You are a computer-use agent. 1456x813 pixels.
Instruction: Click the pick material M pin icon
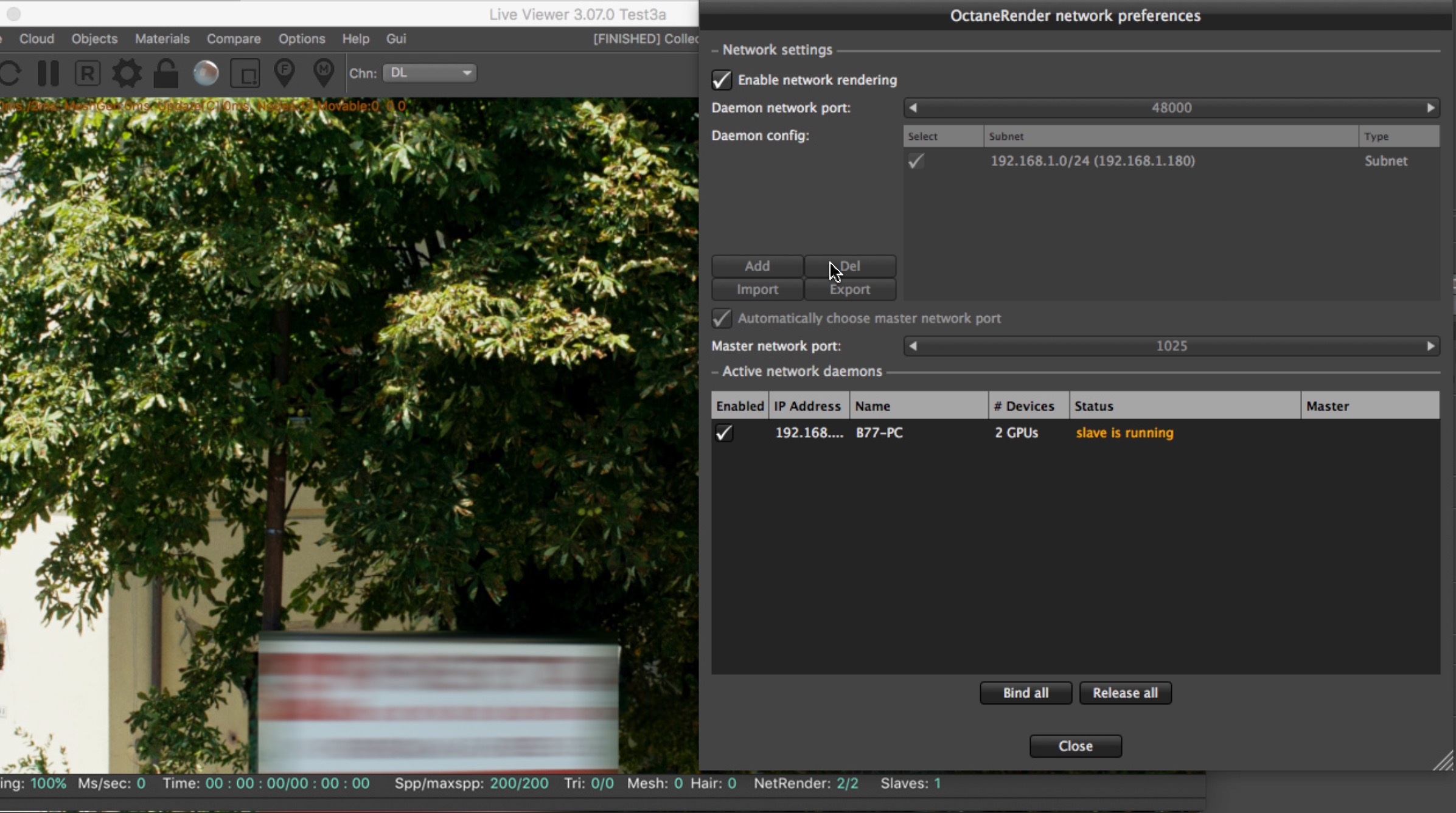[323, 73]
